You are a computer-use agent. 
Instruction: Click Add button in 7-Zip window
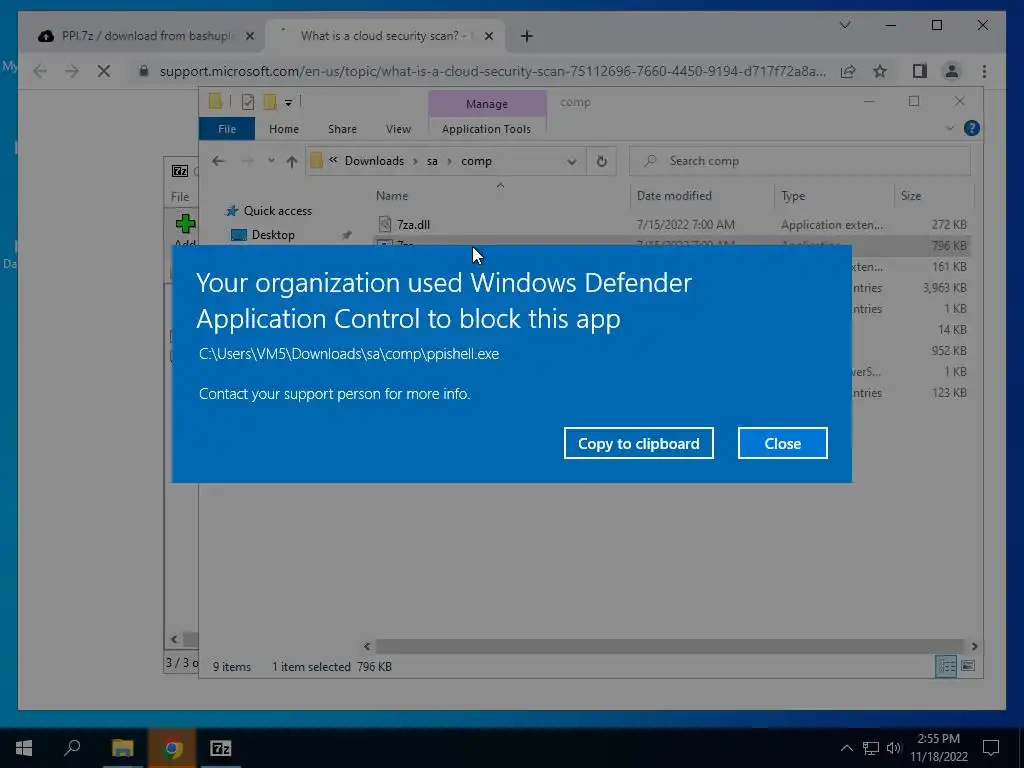click(x=185, y=230)
